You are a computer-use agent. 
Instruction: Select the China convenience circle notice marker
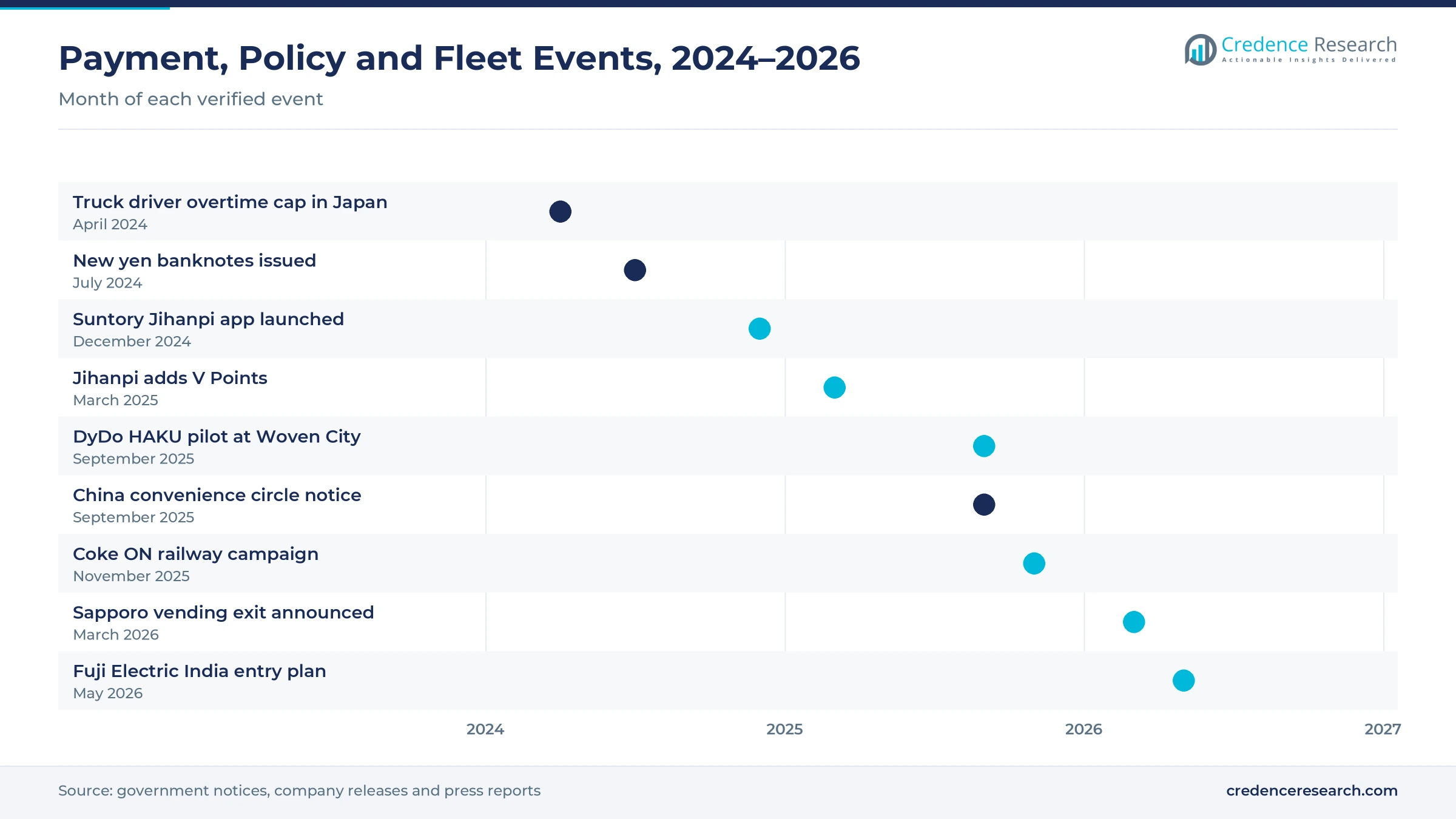coord(984,505)
